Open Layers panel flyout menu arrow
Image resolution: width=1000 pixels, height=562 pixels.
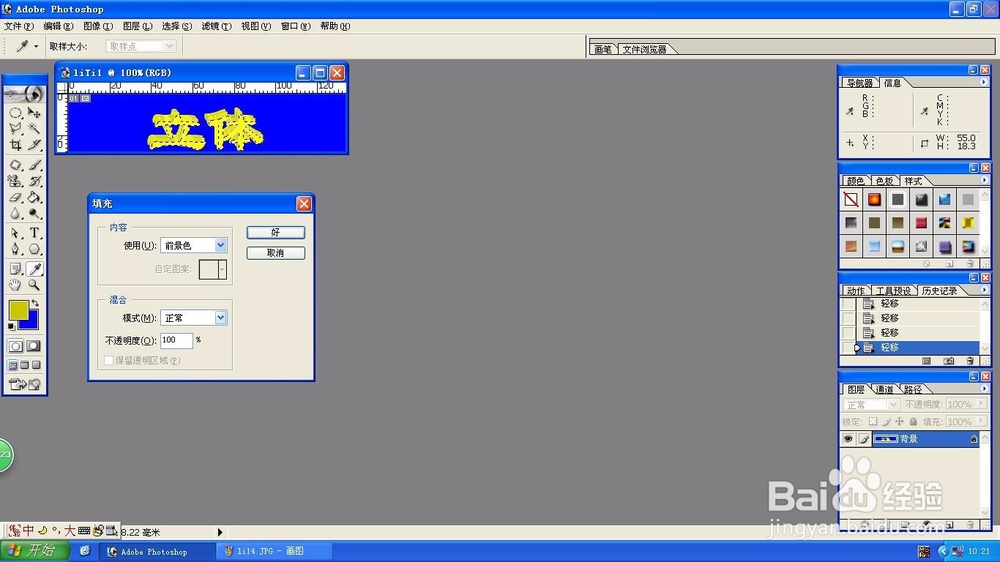tap(984, 388)
